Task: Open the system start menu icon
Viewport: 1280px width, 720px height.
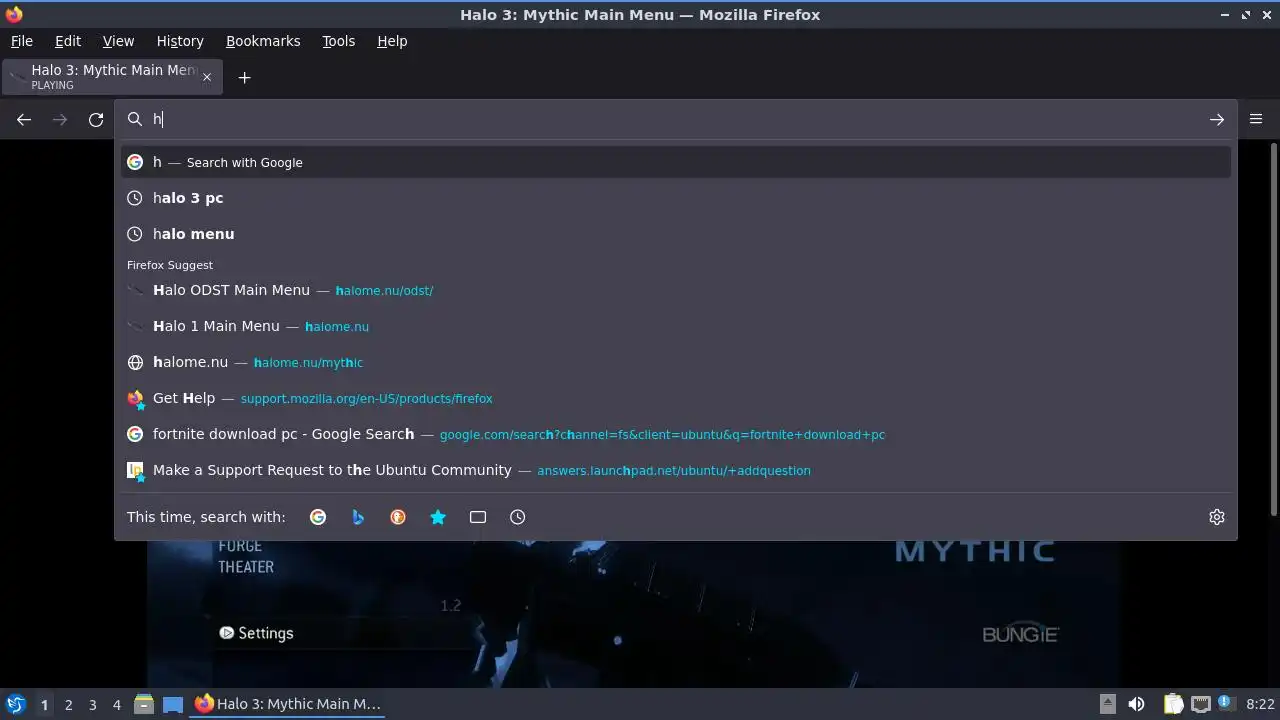Action: point(15,704)
